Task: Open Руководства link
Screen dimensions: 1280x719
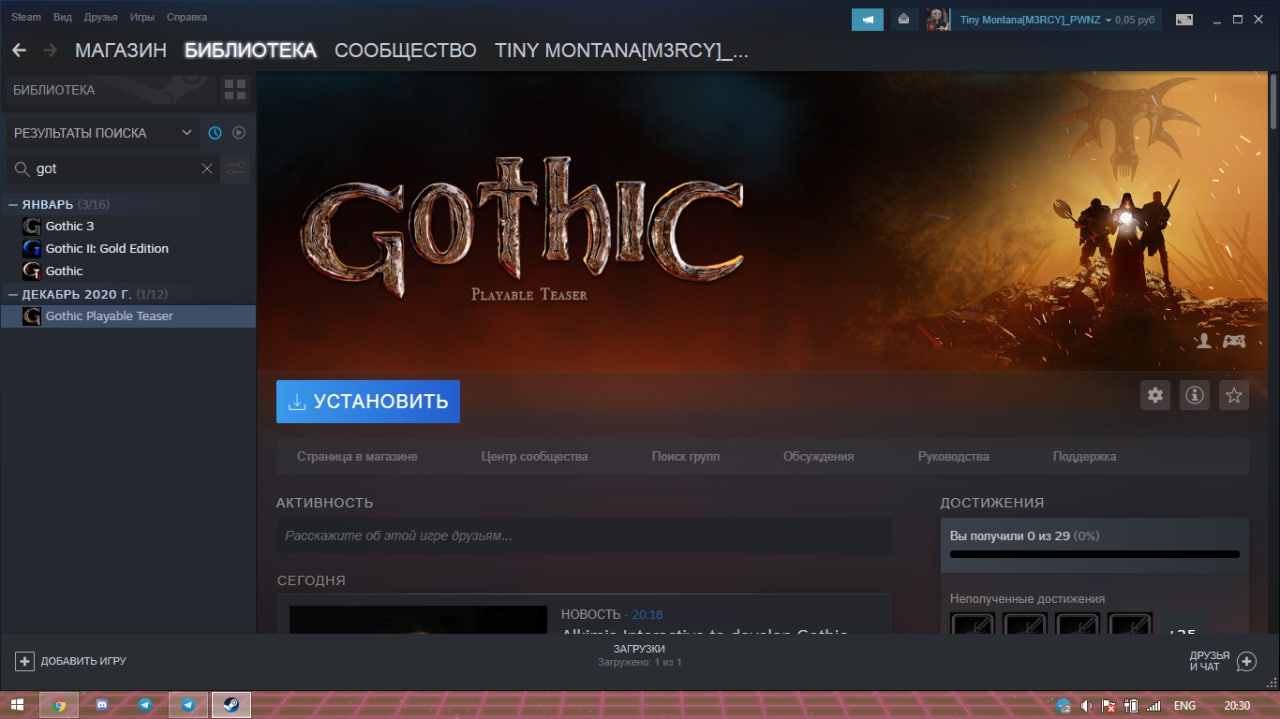Action: (x=953, y=456)
